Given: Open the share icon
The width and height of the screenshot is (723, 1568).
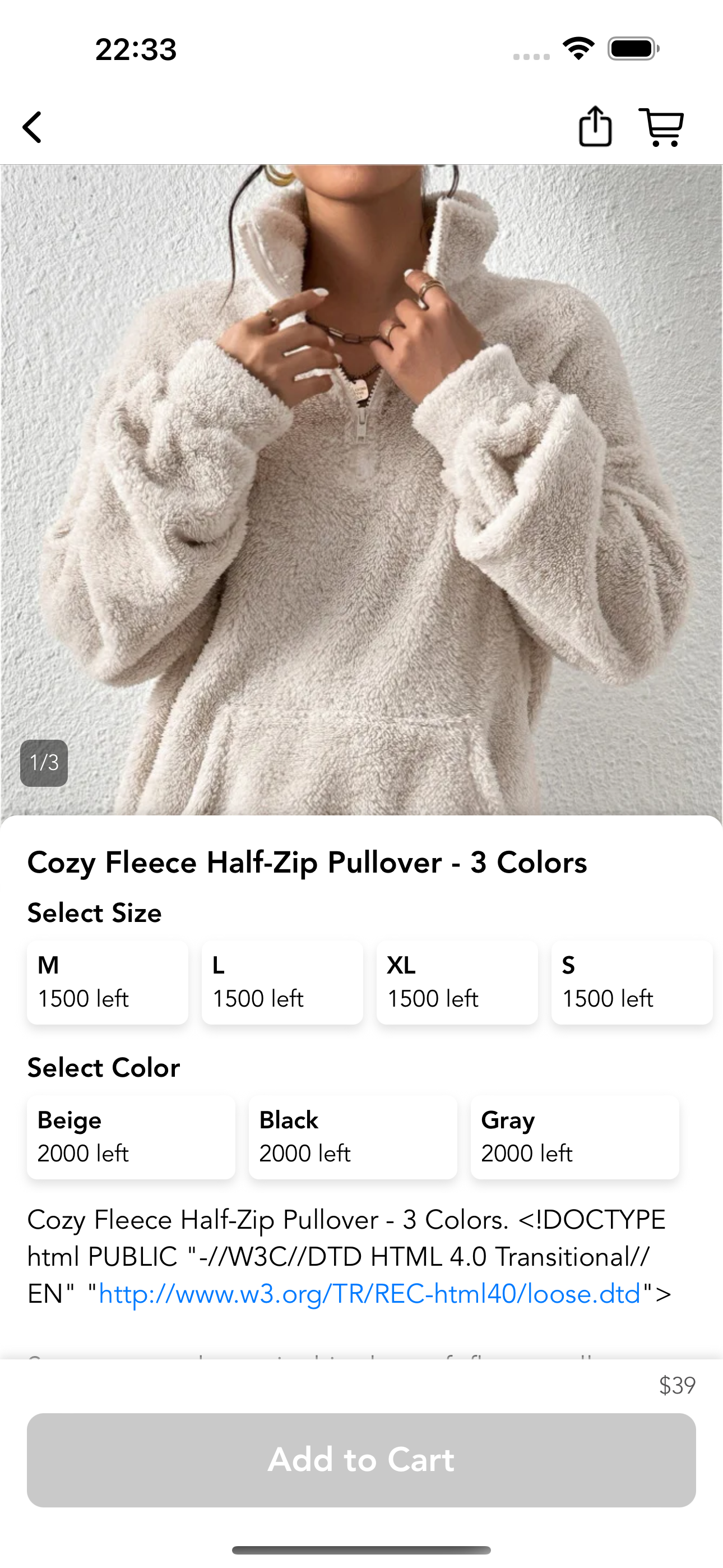Looking at the screenshot, I should point(595,127).
